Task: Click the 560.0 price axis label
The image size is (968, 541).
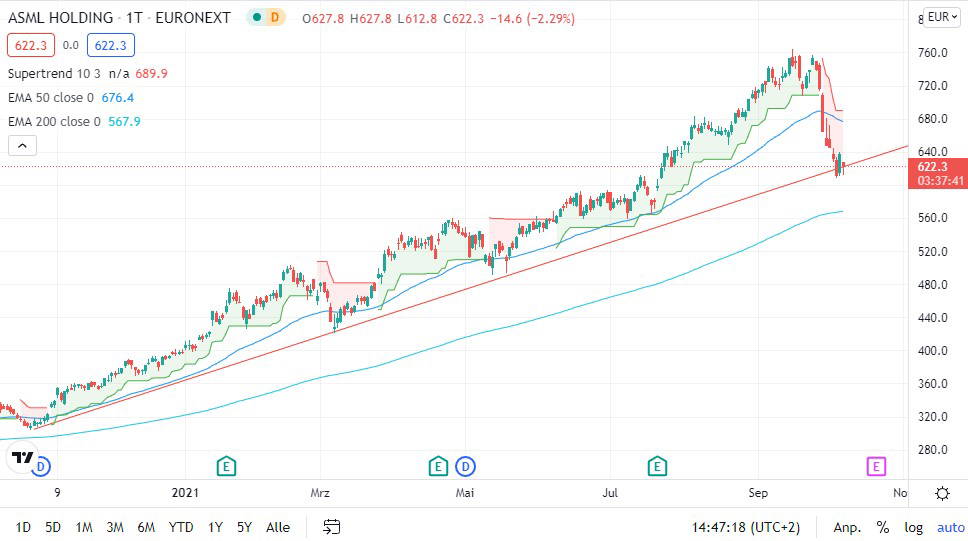Action: click(932, 218)
